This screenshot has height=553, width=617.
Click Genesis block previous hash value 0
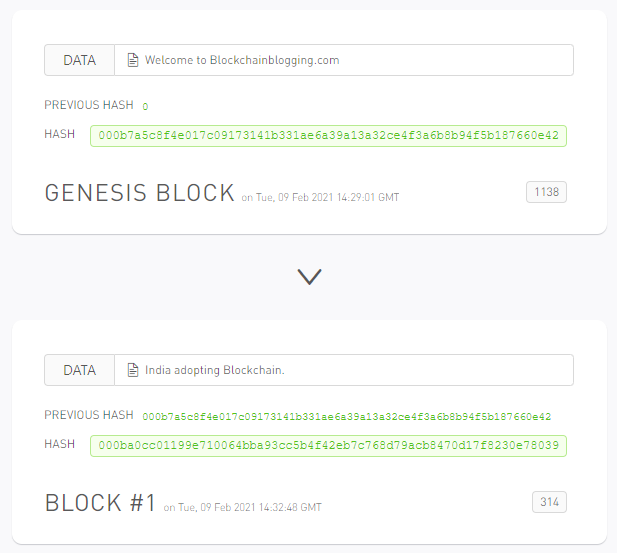pos(145,106)
